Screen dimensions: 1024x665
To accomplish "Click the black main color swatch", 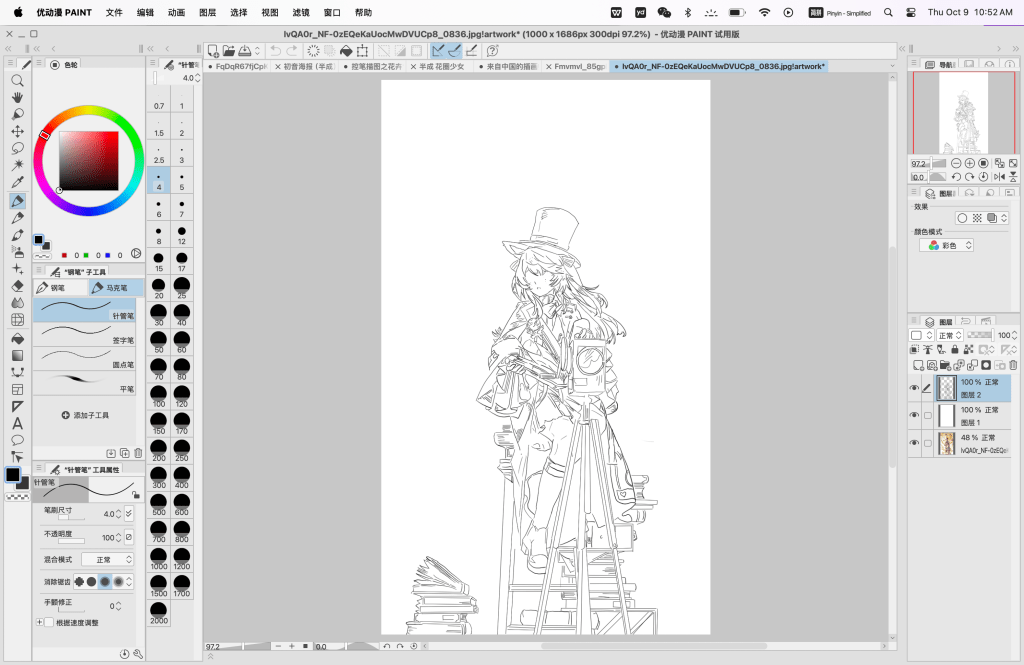I will 12,474.
